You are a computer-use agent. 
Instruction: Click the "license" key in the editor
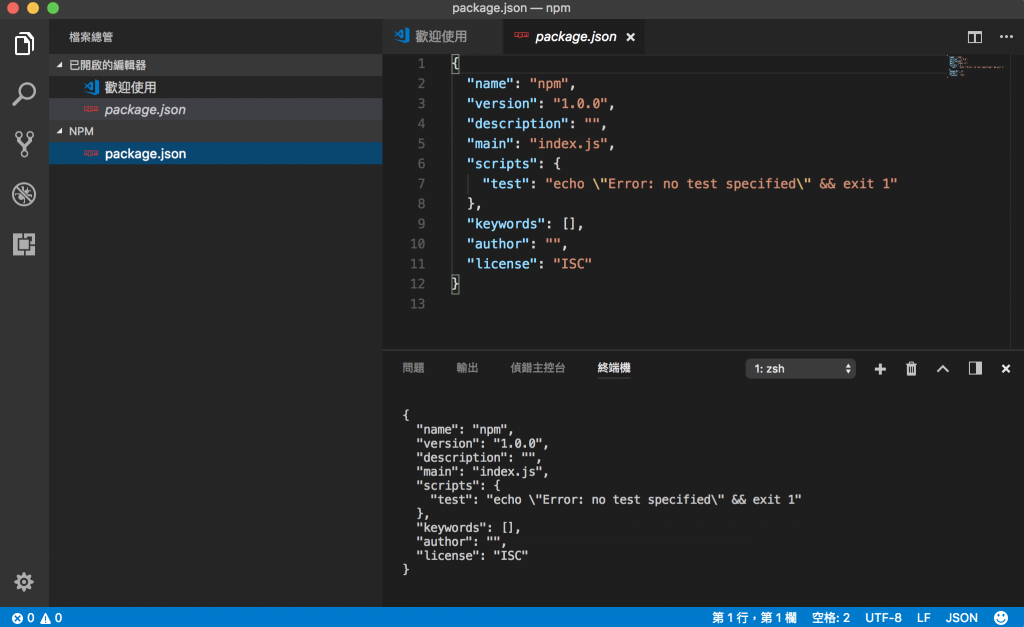tap(502, 264)
